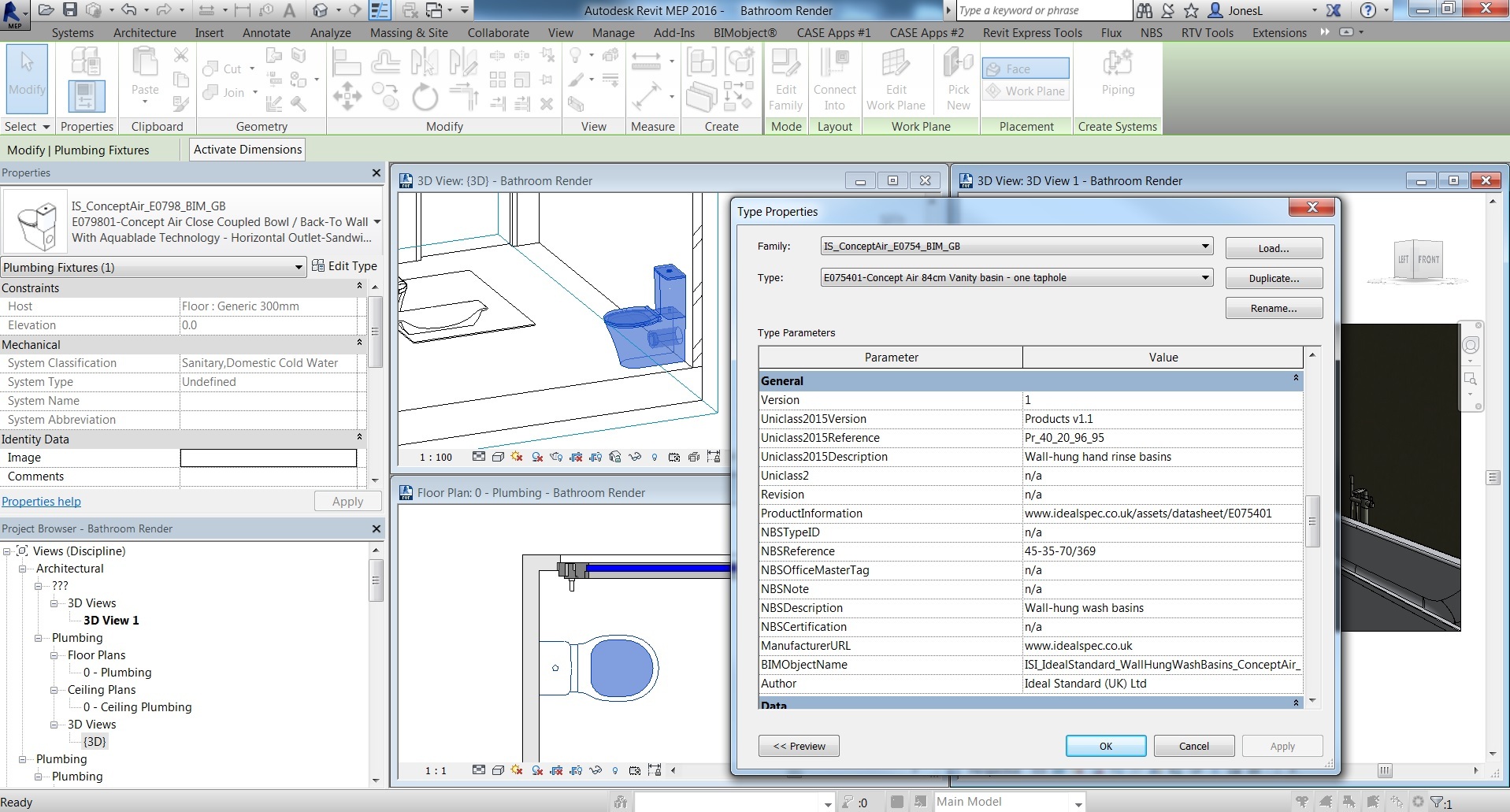Toggle shadows in the {3D} view bar

tap(537, 457)
